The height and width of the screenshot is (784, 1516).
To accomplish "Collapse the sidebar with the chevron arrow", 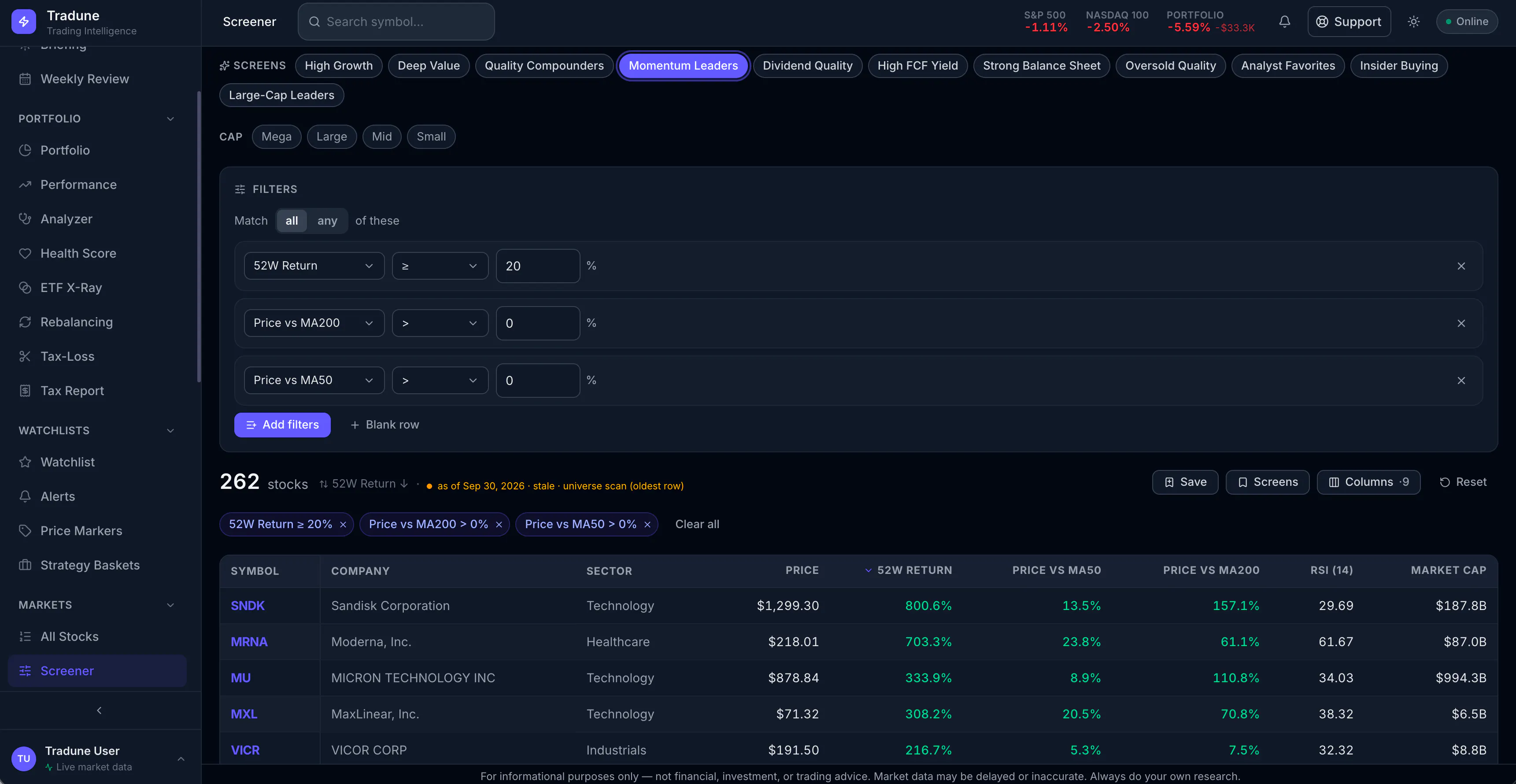I will tap(99, 710).
